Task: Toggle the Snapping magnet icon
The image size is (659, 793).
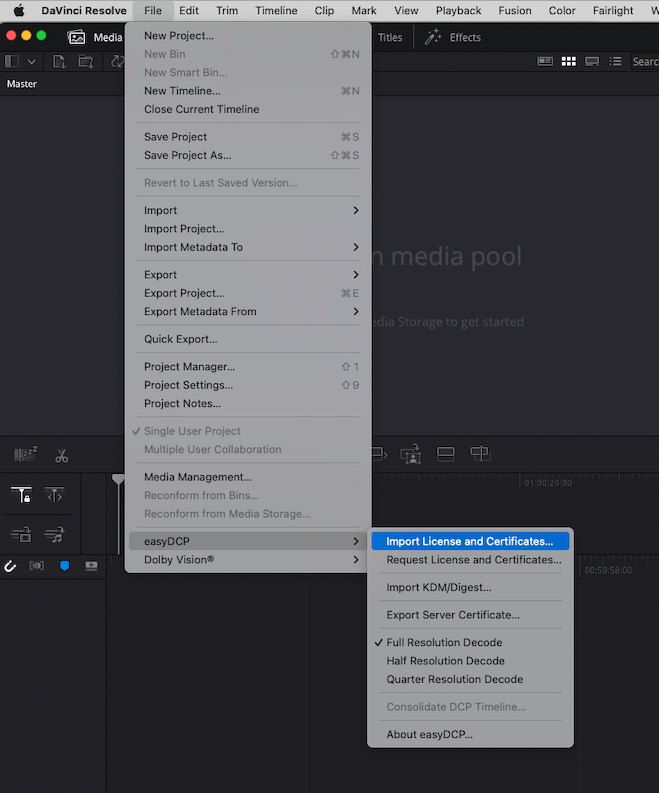Action: point(10,566)
